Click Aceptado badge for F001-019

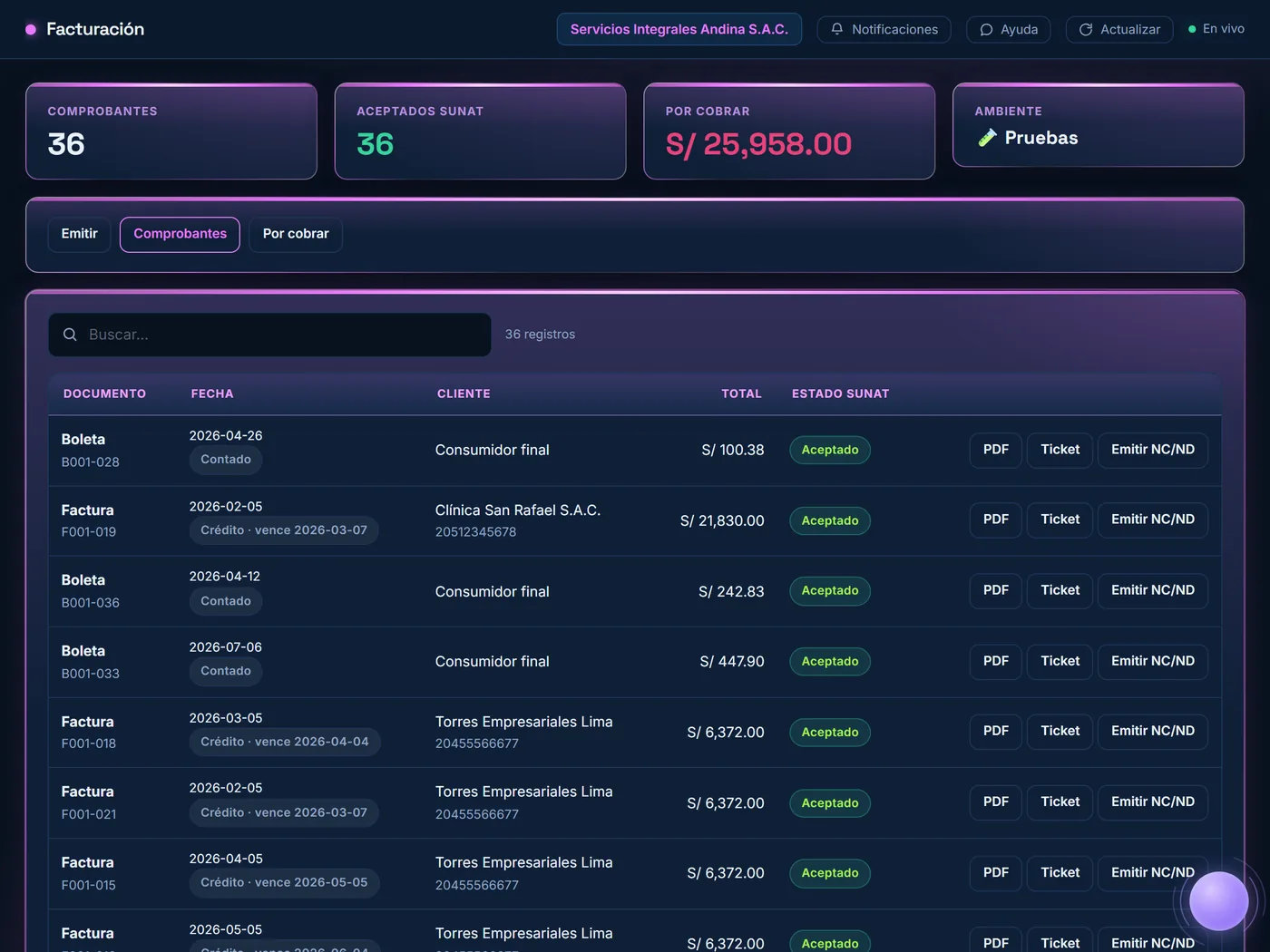pyautogui.click(x=830, y=520)
